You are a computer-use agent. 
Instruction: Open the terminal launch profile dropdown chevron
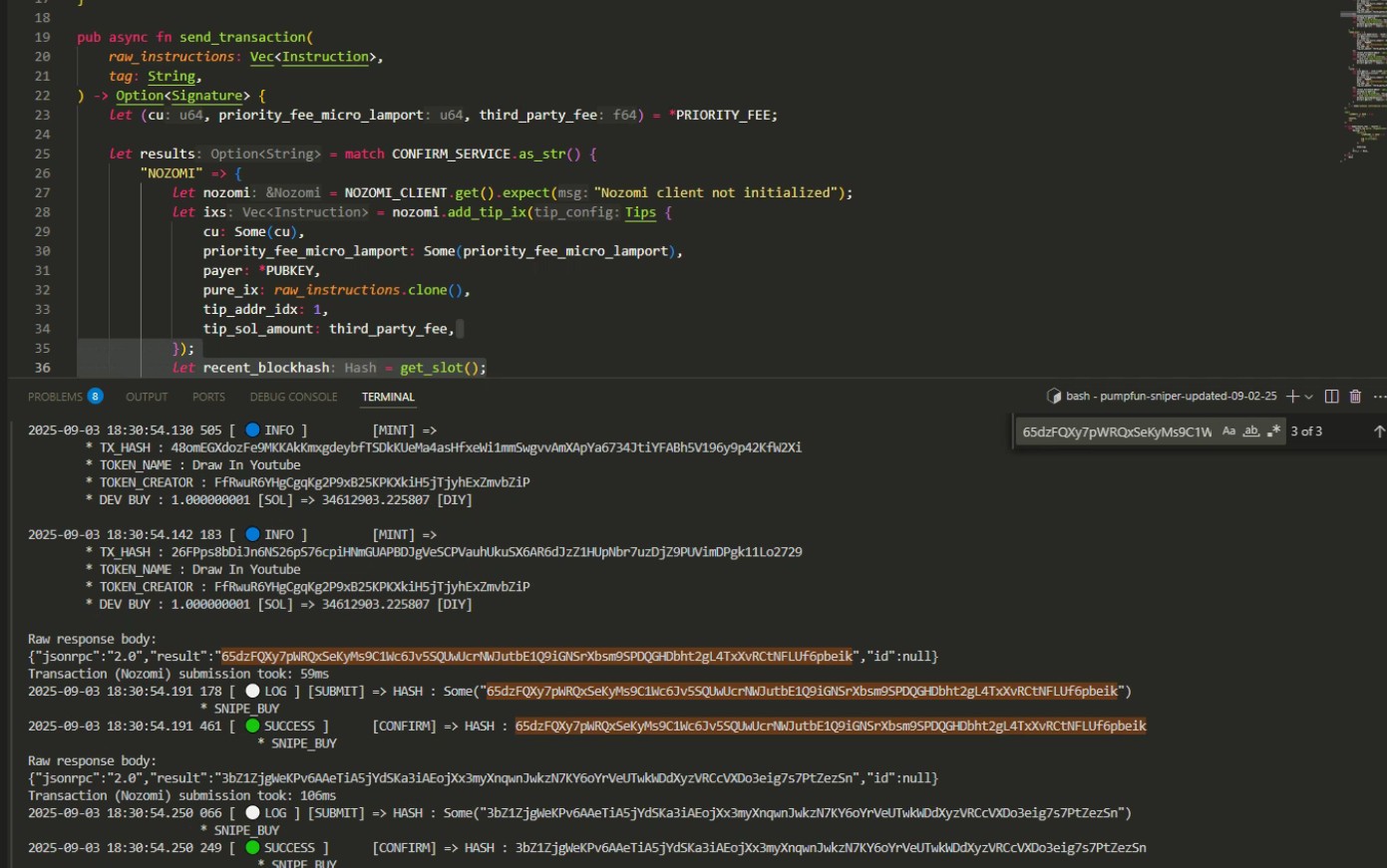pyautogui.click(x=1309, y=397)
